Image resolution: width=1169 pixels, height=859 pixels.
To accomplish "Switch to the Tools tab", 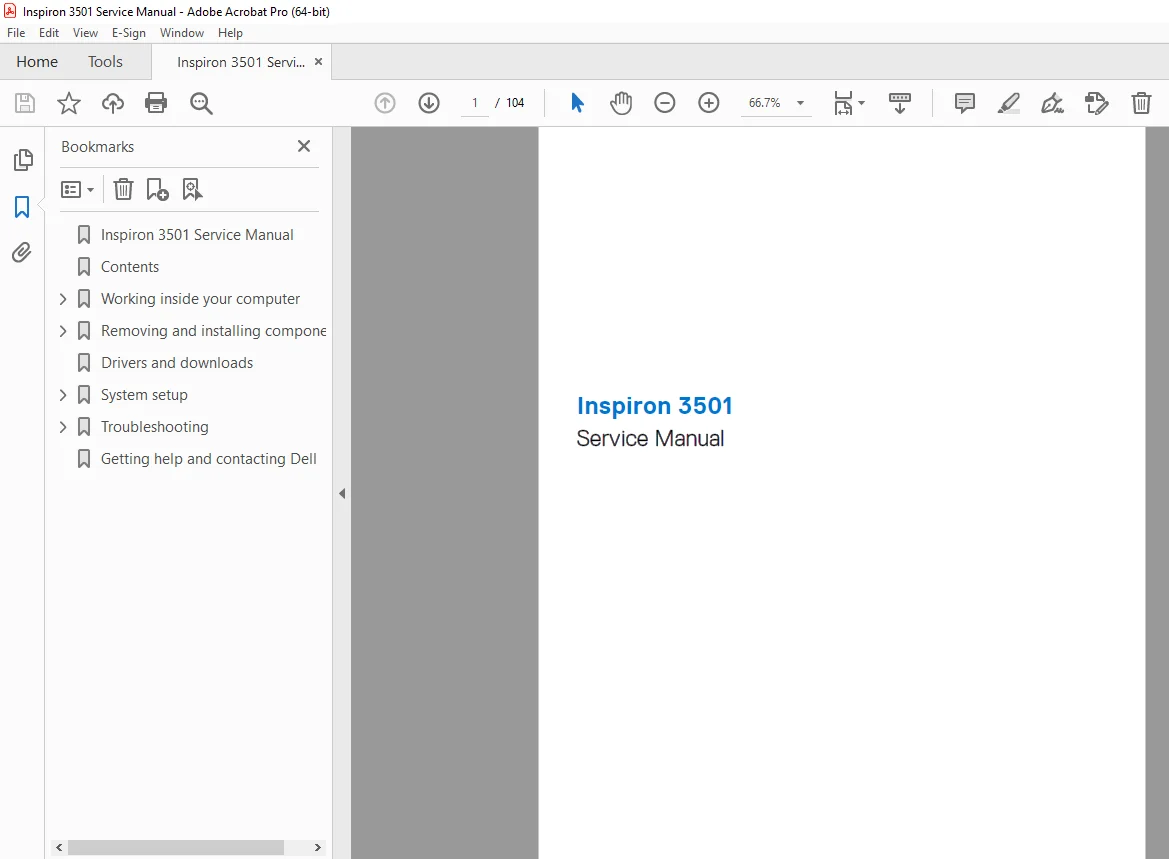I will [x=105, y=62].
